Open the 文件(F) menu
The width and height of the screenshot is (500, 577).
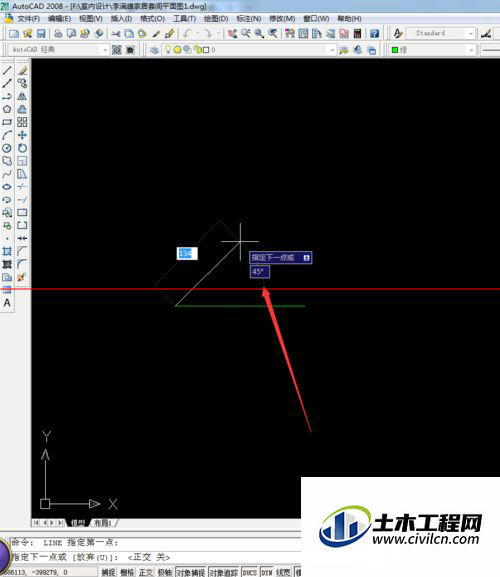[28, 18]
